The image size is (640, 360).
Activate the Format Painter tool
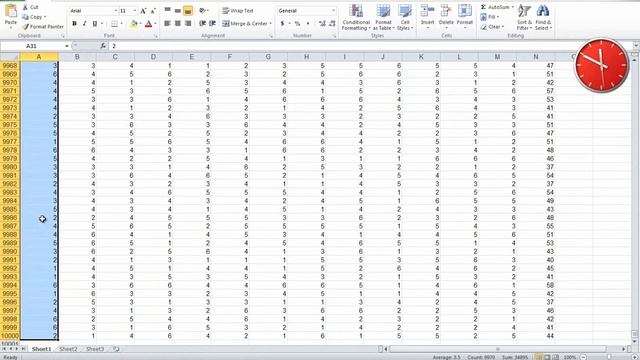(x=43, y=27)
